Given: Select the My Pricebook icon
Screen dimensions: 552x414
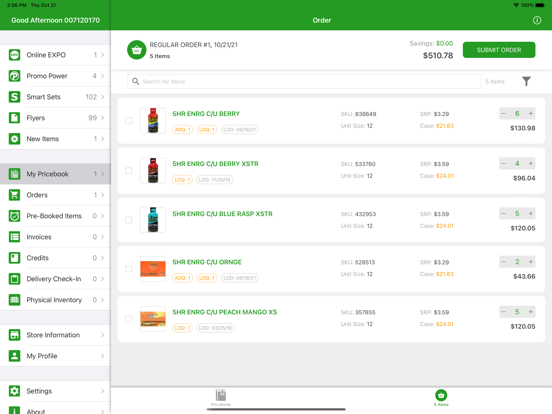Looking at the screenshot, I should (x=14, y=174).
